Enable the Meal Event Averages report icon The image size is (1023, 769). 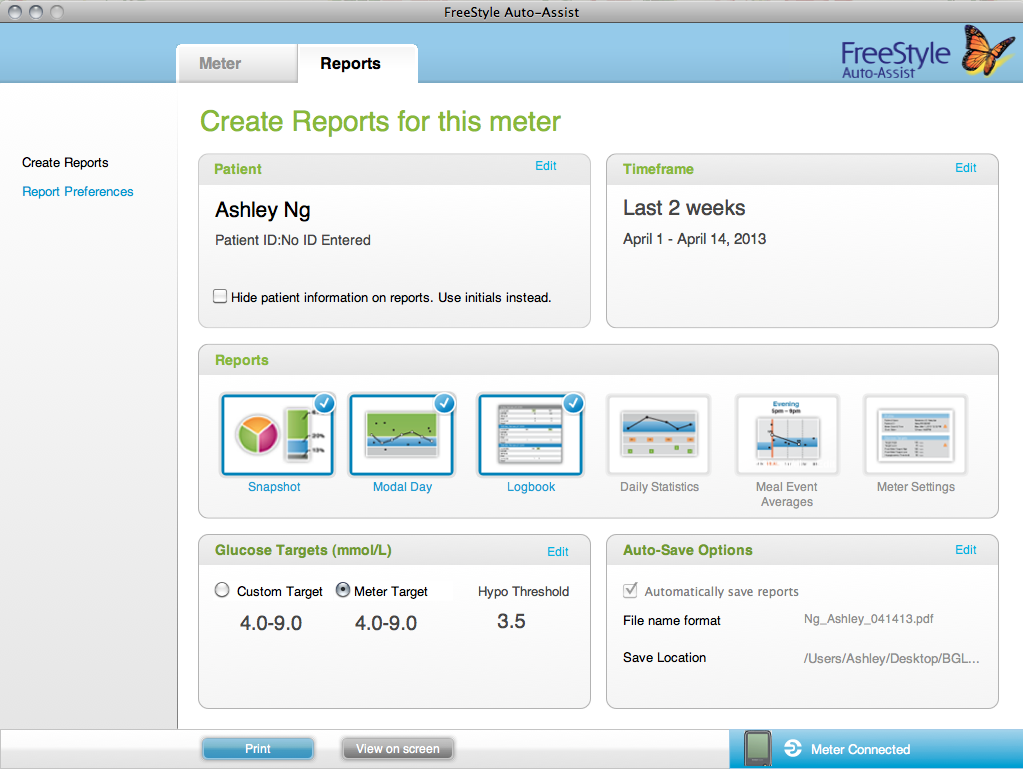(x=787, y=435)
